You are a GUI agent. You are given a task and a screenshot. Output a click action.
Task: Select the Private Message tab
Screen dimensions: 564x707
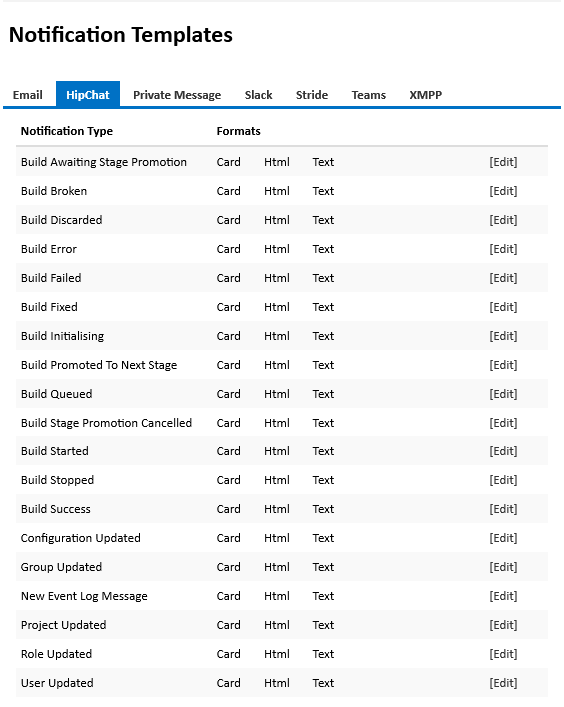point(177,95)
